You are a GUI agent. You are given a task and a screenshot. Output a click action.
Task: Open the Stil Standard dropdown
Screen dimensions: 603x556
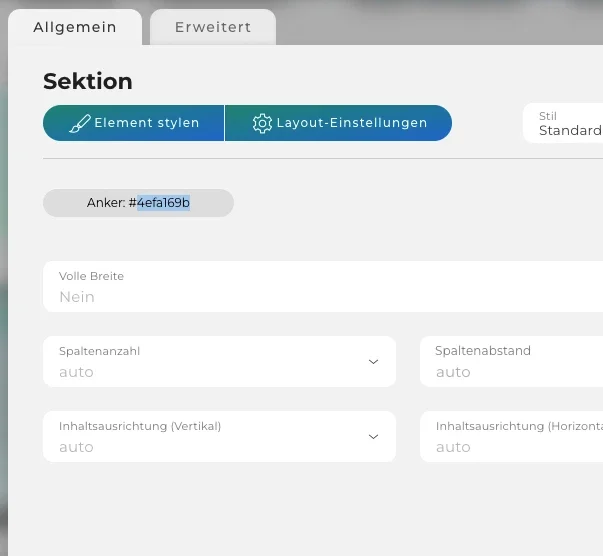coord(563,123)
